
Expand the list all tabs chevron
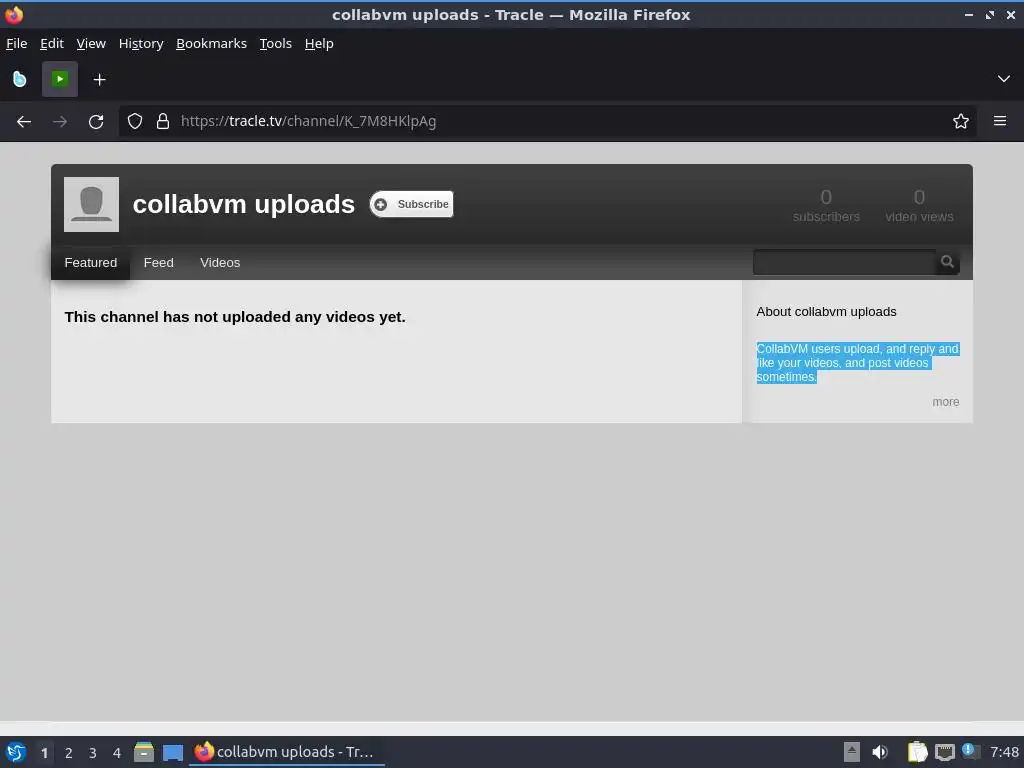point(1004,79)
